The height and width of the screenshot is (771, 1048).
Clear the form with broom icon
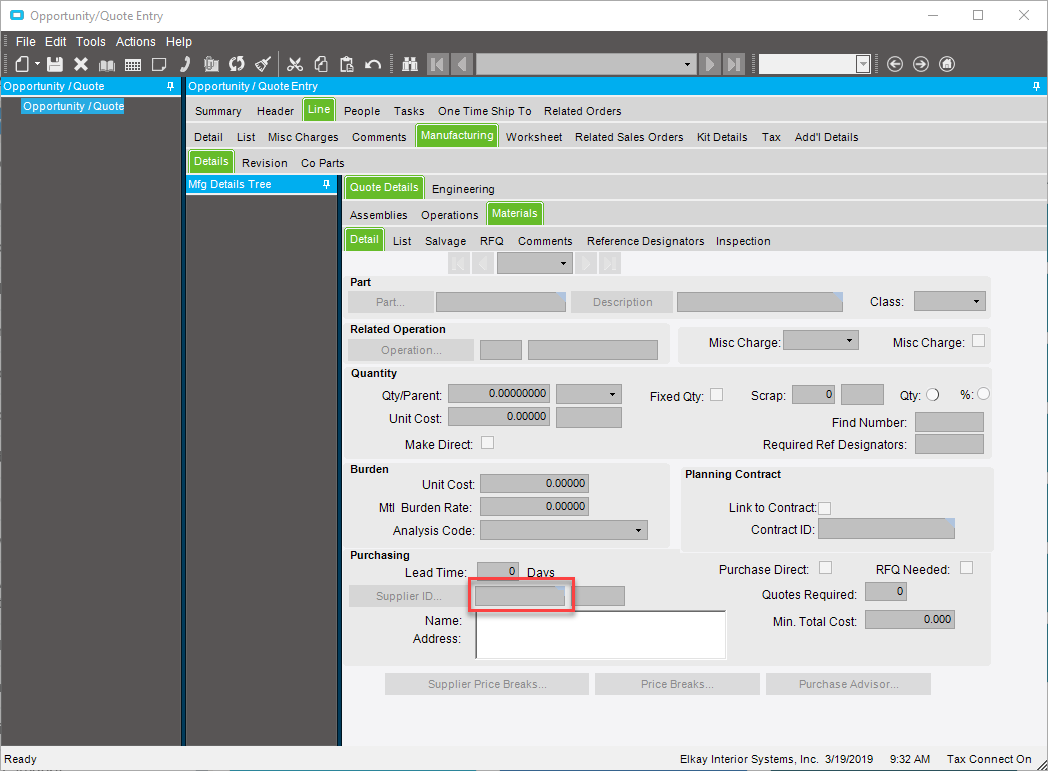pos(263,64)
